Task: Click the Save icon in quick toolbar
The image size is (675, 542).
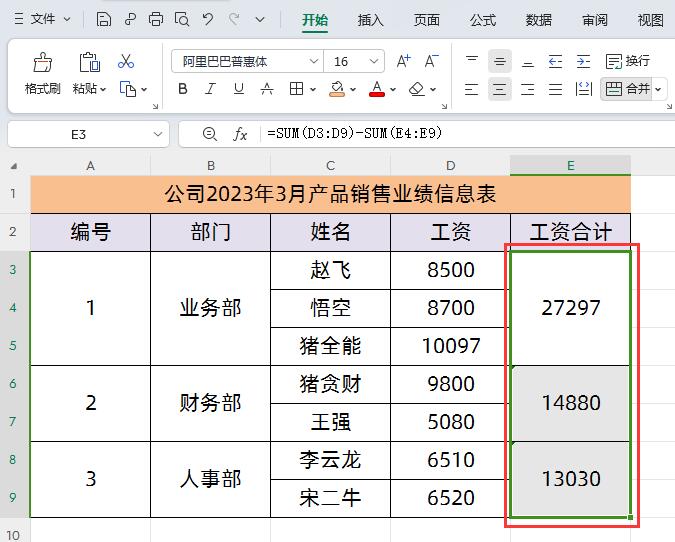Action: 104,19
